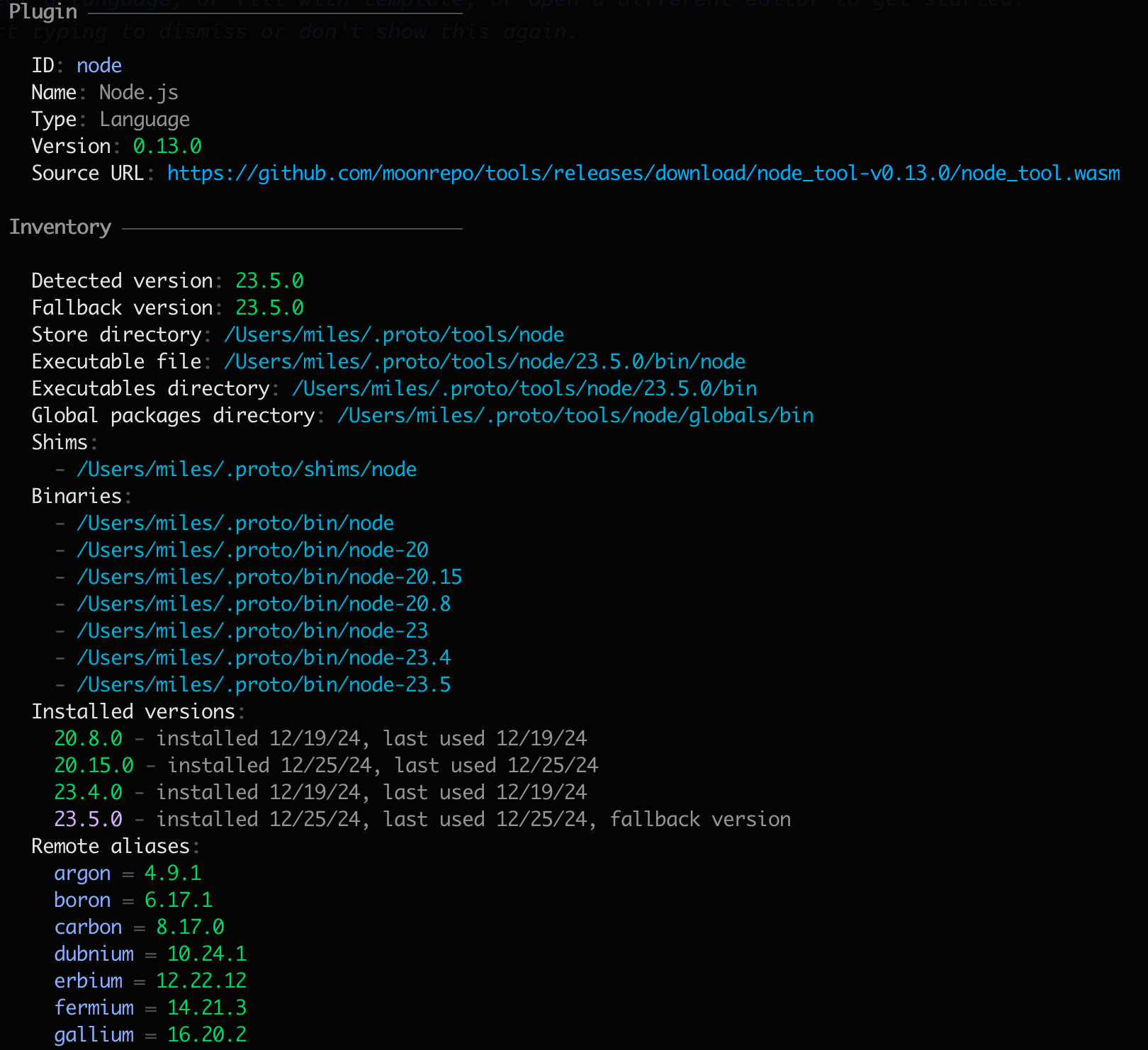Image resolution: width=1148 pixels, height=1050 pixels.
Task: Click the node-23.4 binary path
Action: 264,658
